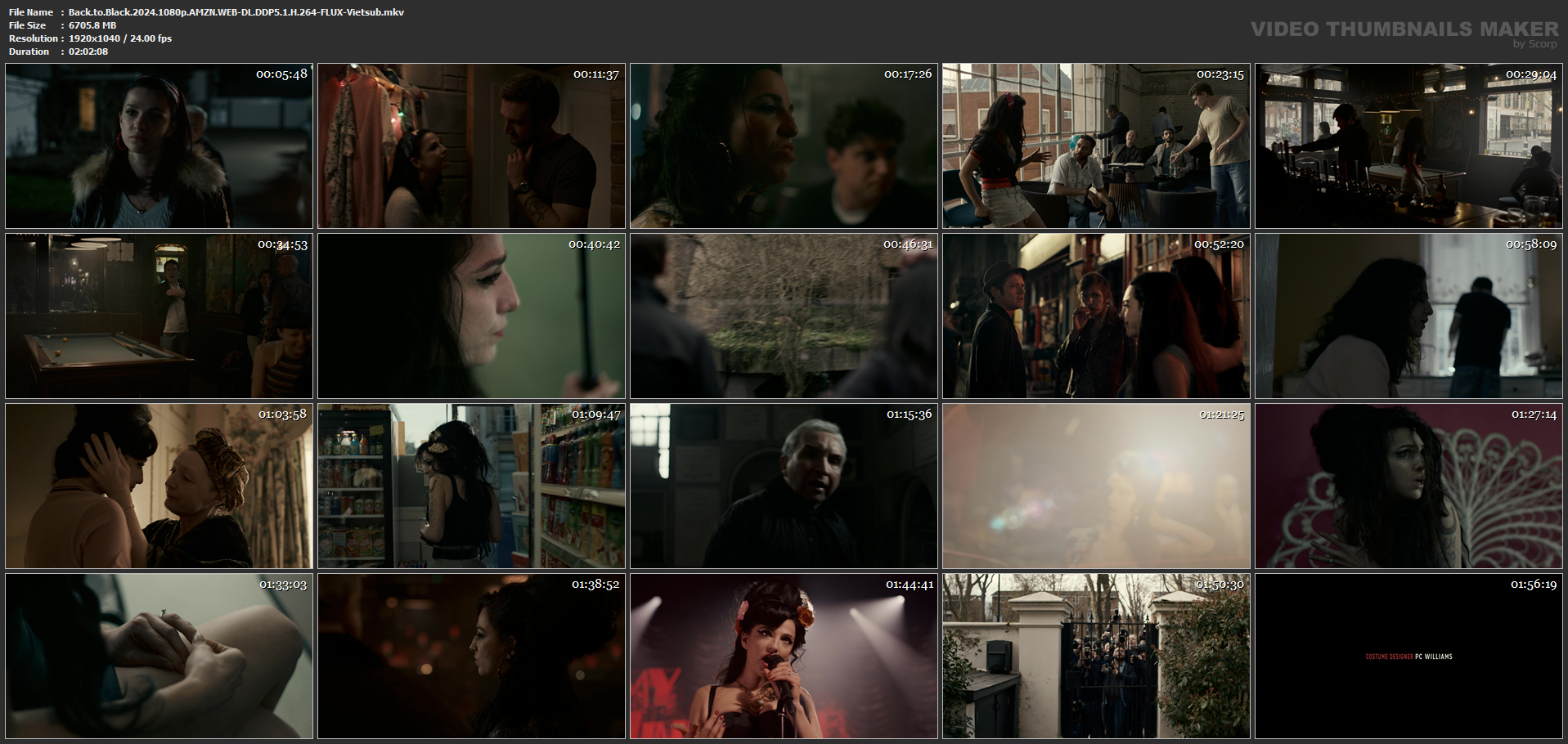The image size is (1568, 744).
Task: Click the File Name label
Action: coord(31,12)
